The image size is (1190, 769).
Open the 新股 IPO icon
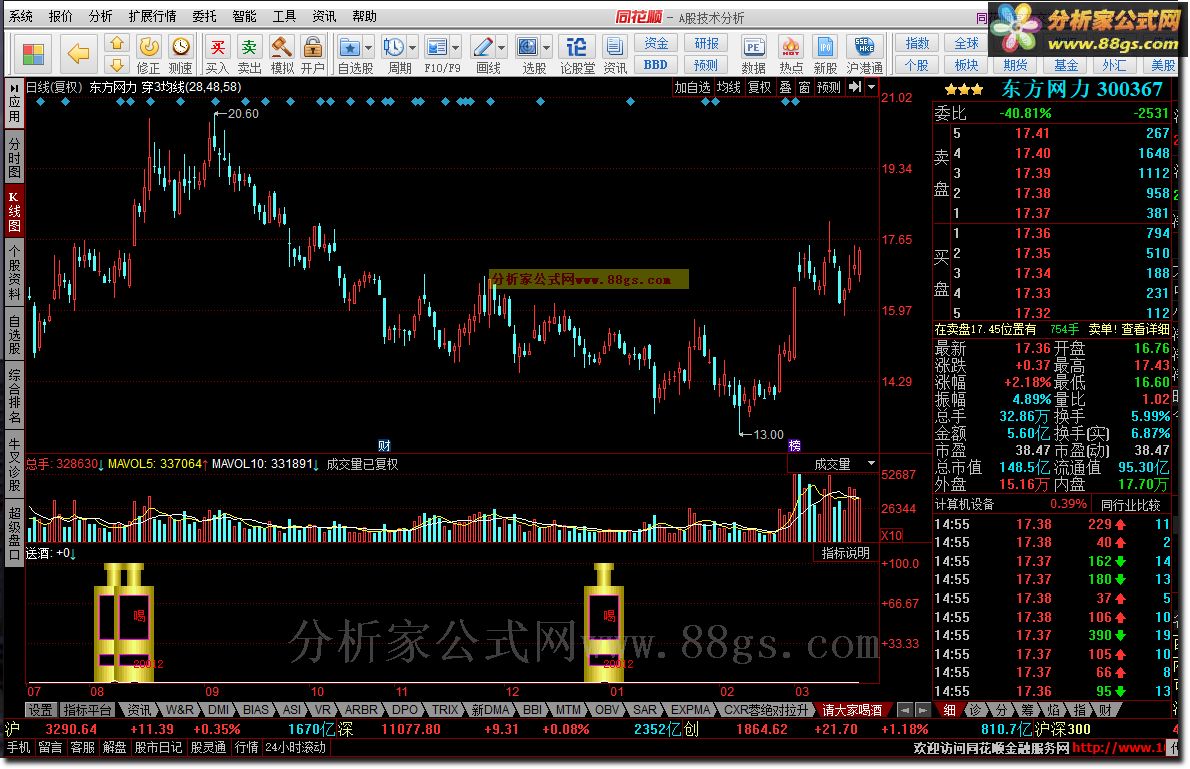click(825, 55)
